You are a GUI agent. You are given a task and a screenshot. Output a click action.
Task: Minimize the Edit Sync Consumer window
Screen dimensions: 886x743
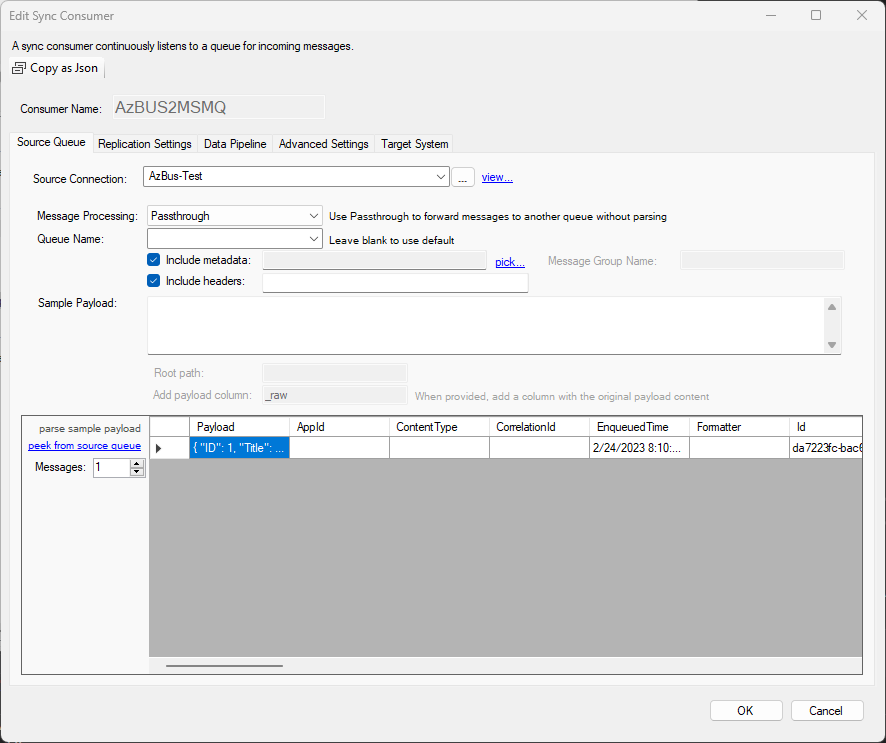tap(771, 15)
